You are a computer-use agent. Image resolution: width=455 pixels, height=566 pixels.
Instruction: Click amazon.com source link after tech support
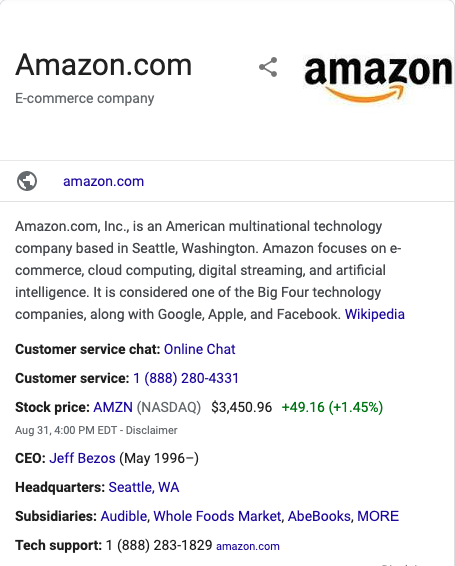[248, 546]
